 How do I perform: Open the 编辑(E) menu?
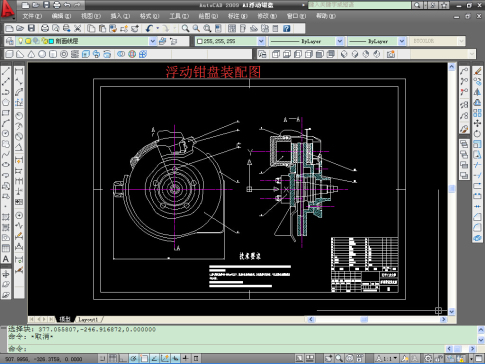61,16
